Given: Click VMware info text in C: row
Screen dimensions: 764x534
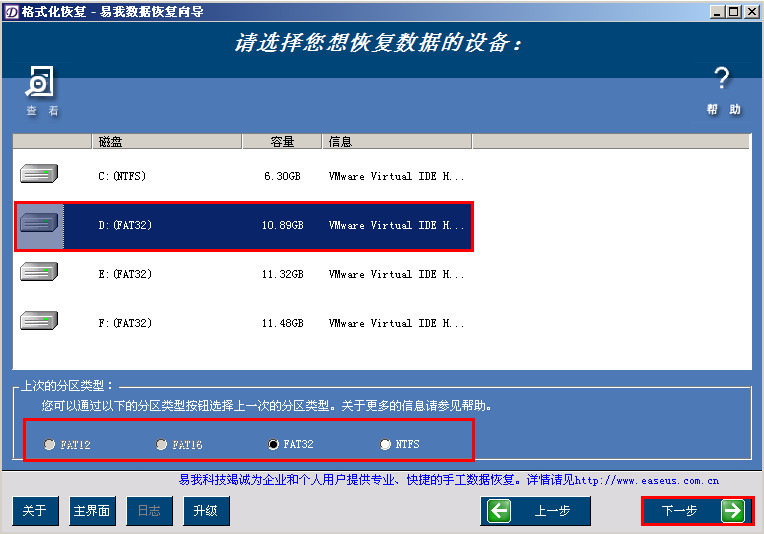Looking at the screenshot, I should 396,176.
